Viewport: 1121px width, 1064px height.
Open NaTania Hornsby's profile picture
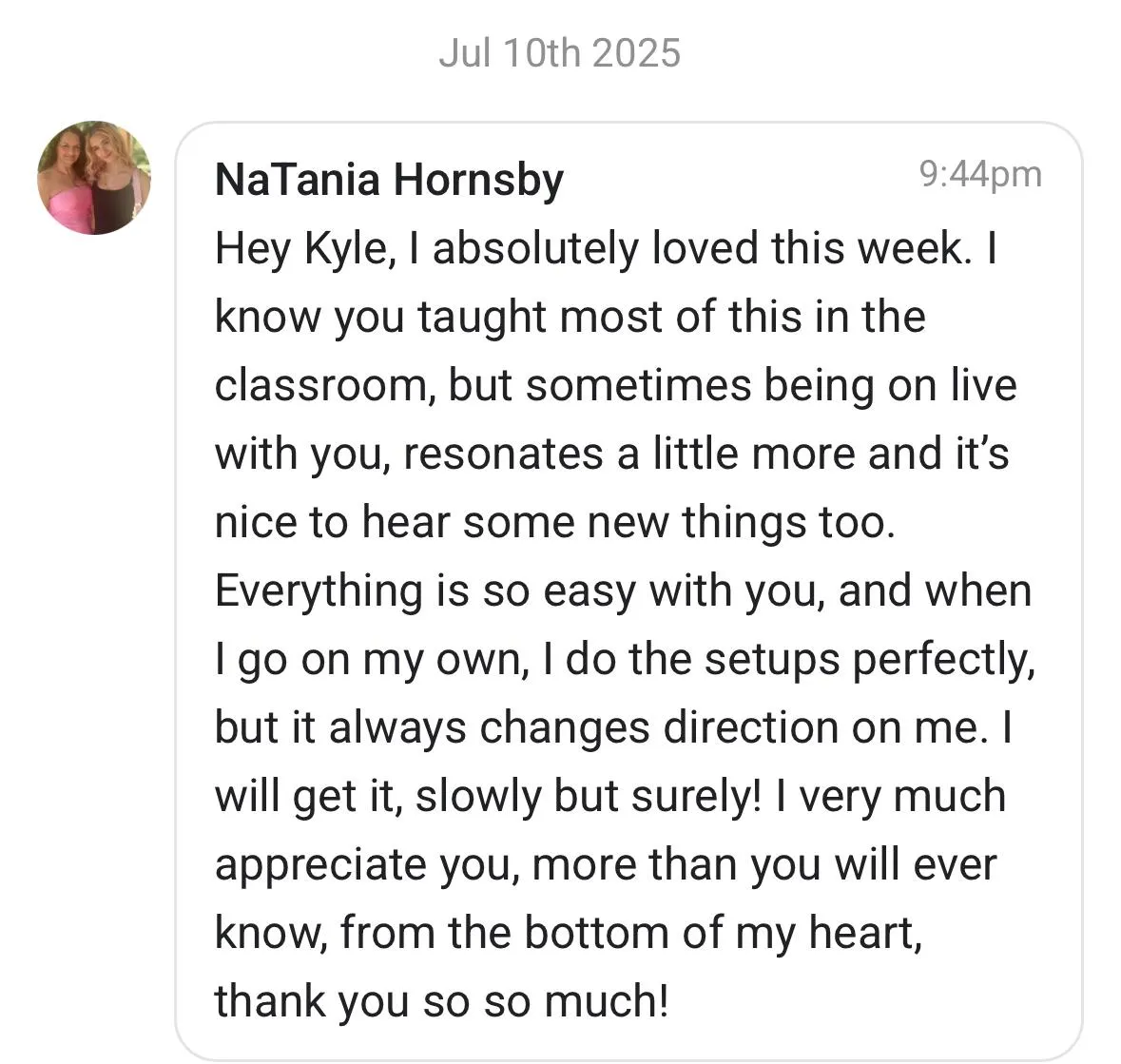point(94,177)
